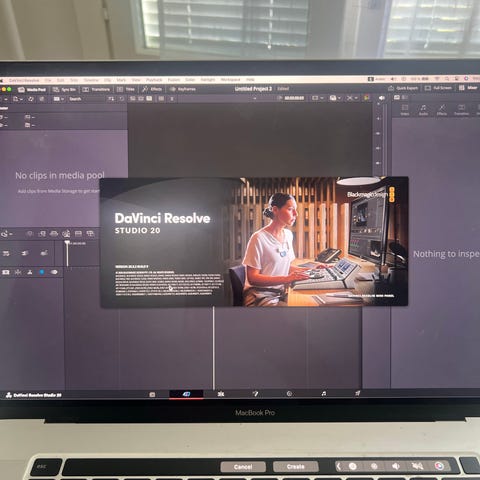The height and width of the screenshot is (480, 480).
Task: Switch to the Fairlight page icon
Action: pyautogui.click(x=324, y=394)
